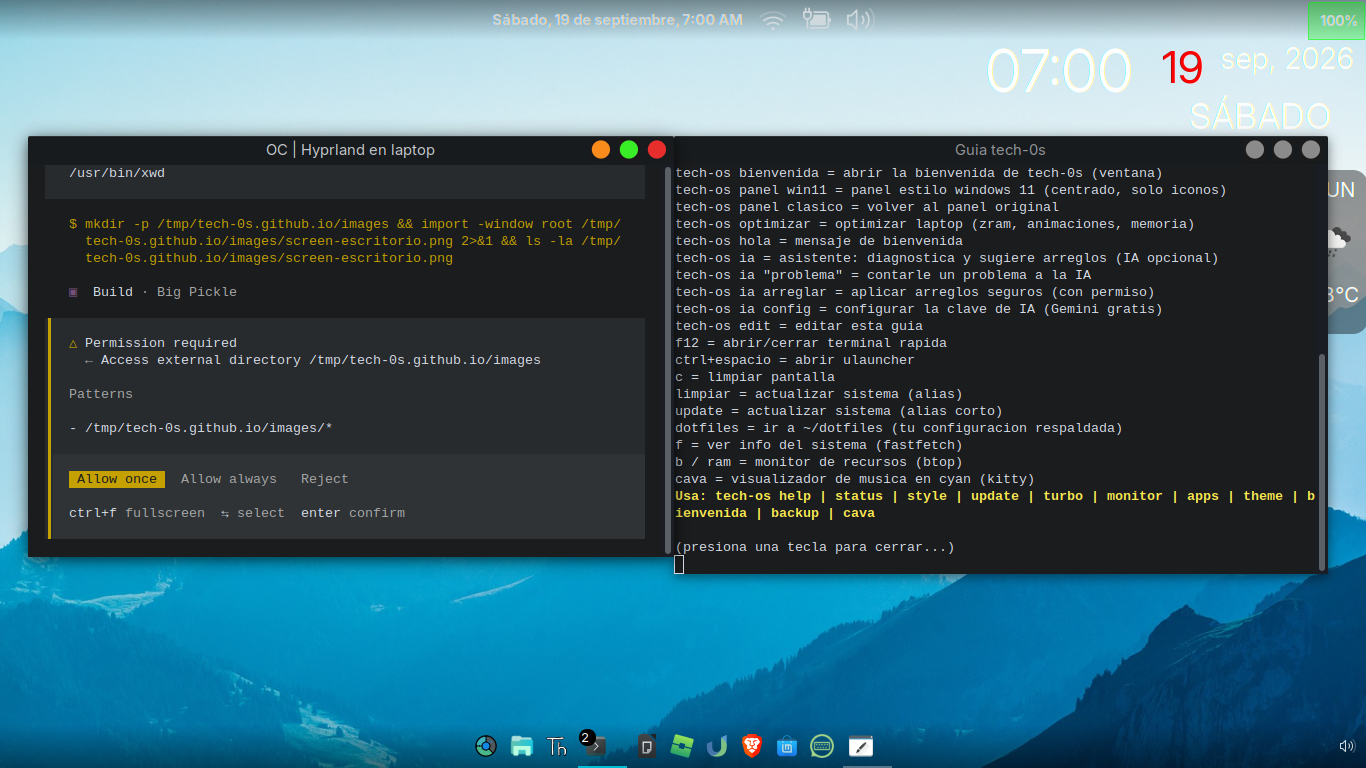Open the green on-screen keyboard dock icon
This screenshot has width=1366, height=768.
point(822,746)
